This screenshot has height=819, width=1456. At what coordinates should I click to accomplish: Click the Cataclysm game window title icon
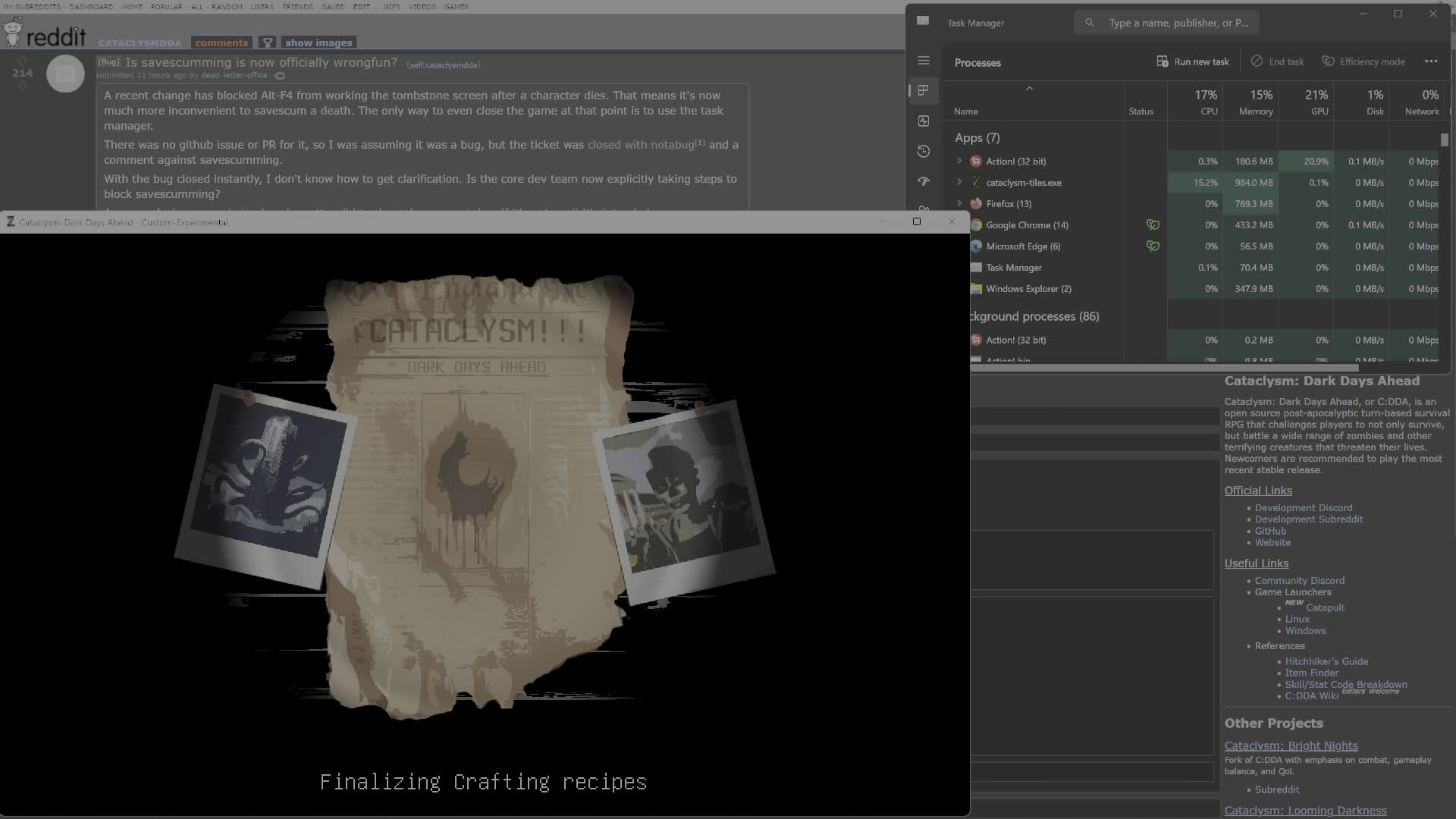pyautogui.click(x=11, y=221)
